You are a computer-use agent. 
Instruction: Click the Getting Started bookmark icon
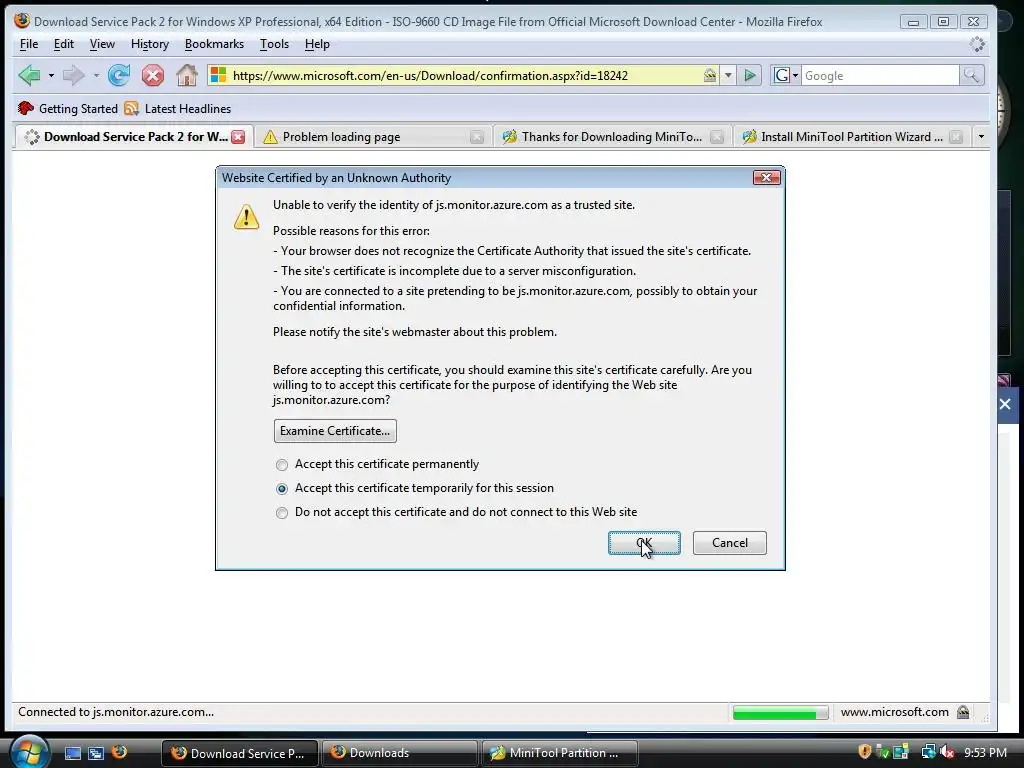coord(25,108)
